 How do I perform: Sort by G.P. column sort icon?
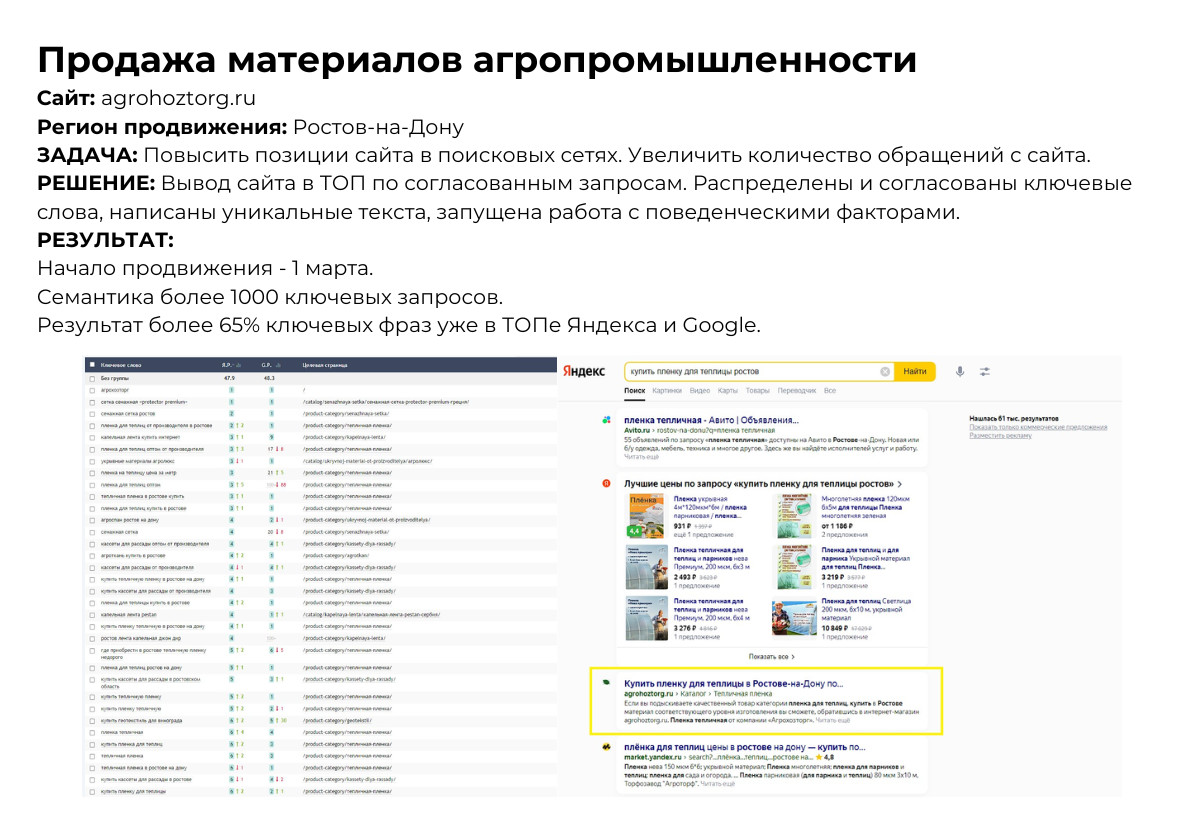[x=280, y=365]
